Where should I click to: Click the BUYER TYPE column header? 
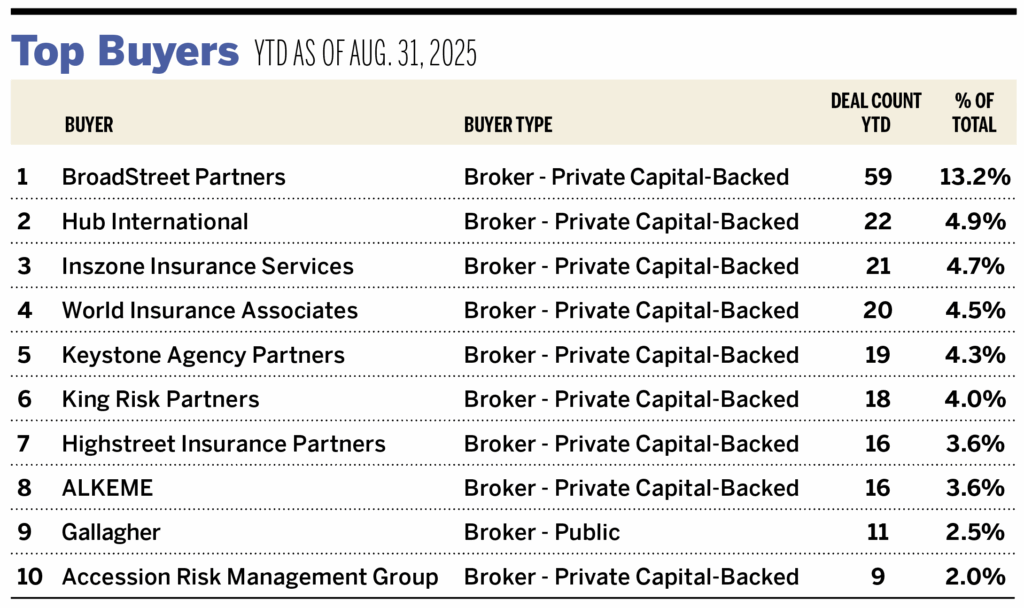[507, 125]
